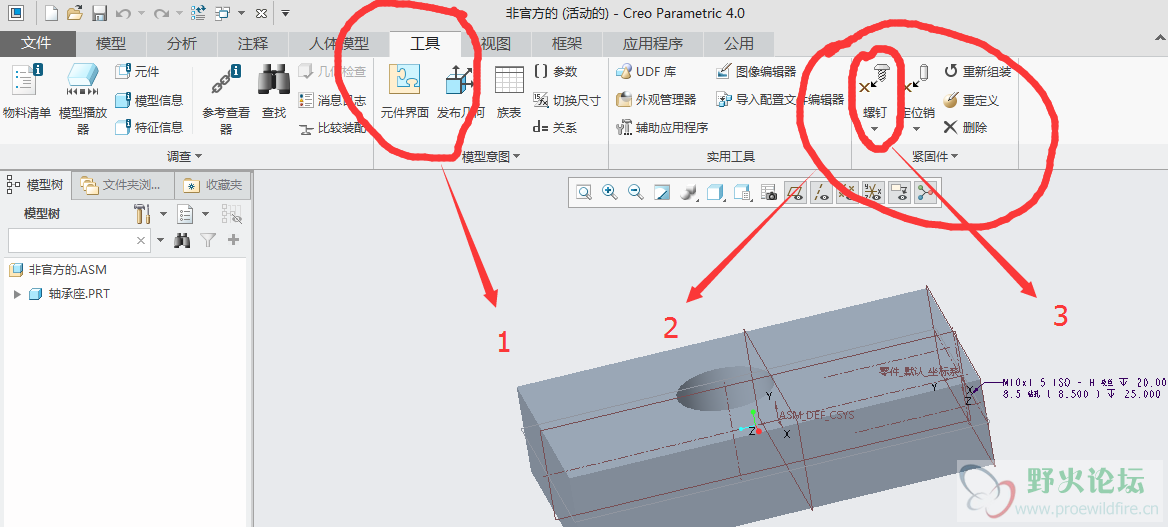Image resolution: width=1168 pixels, height=527 pixels.
Task: Click the 发布几何 publish geometry tool
Action: [460, 92]
